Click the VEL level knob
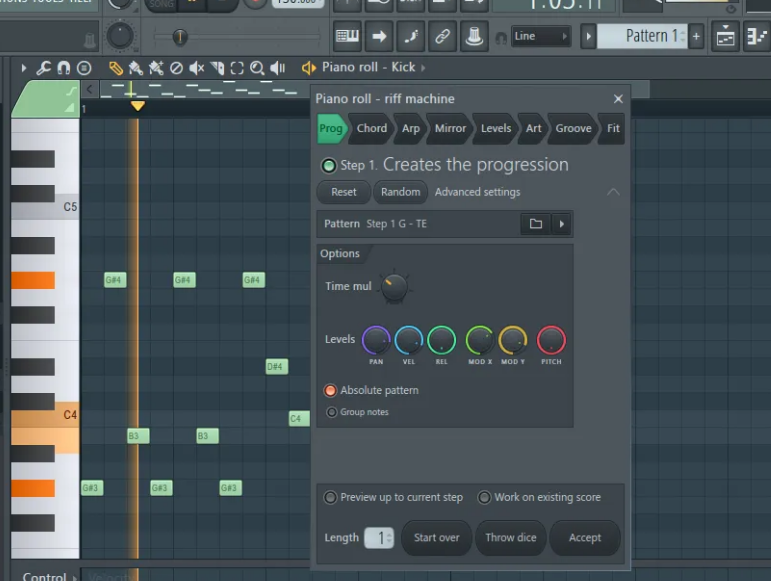This screenshot has width=771, height=581. coord(409,340)
